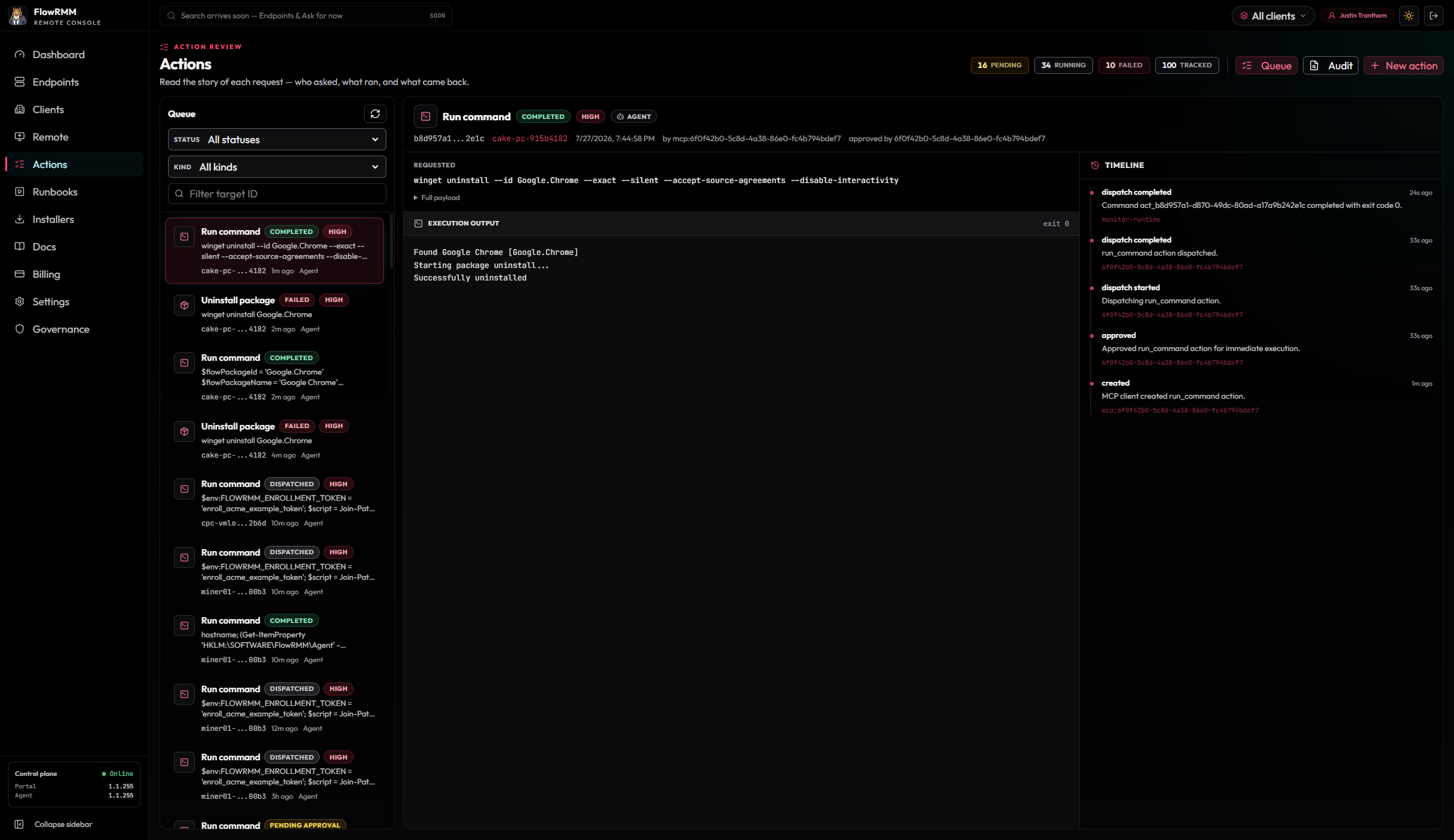Image resolution: width=1454 pixels, height=840 pixels.
Task: Select completed Run command hostname item
Action: 275,640
